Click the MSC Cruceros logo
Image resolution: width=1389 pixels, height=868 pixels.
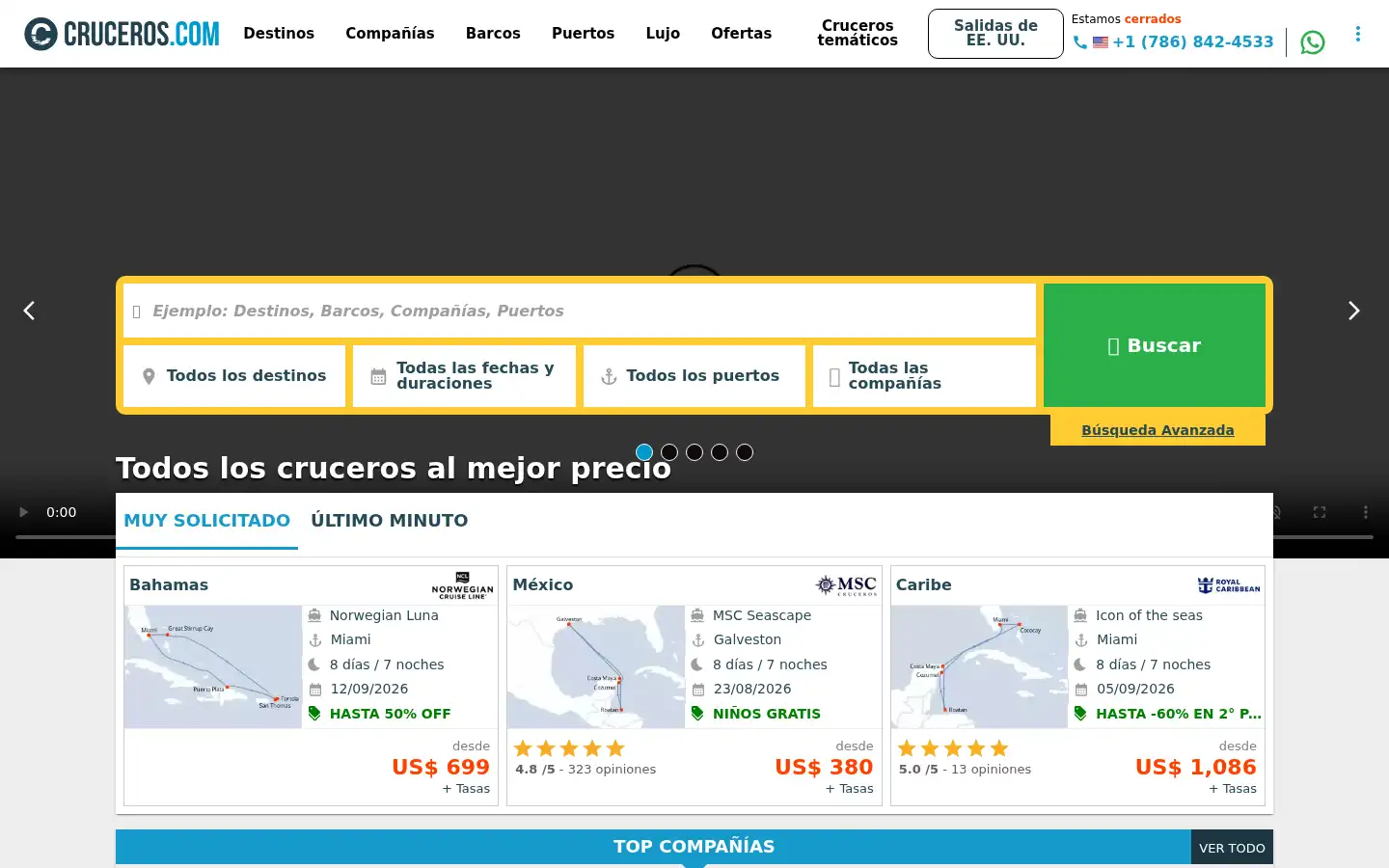pos(846,585)
